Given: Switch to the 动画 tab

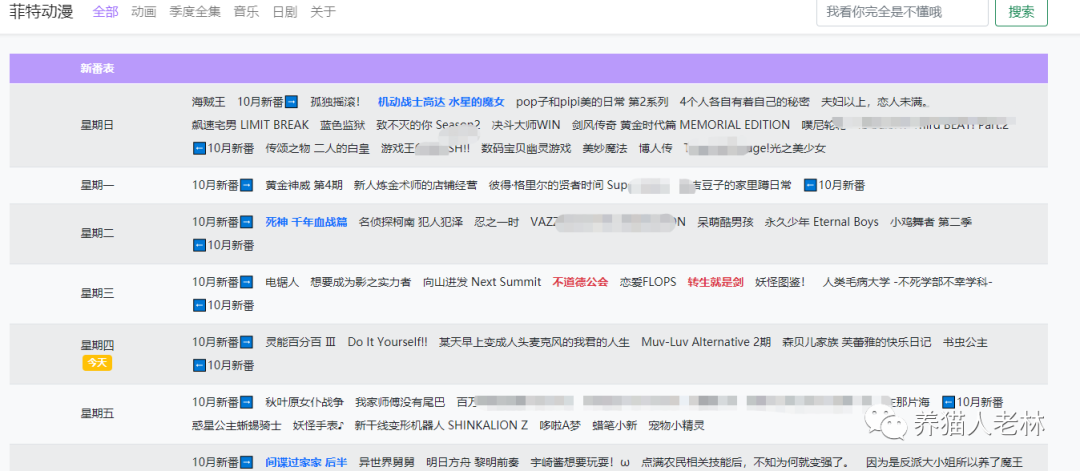Looking at the screenshot, I should 144,12.
